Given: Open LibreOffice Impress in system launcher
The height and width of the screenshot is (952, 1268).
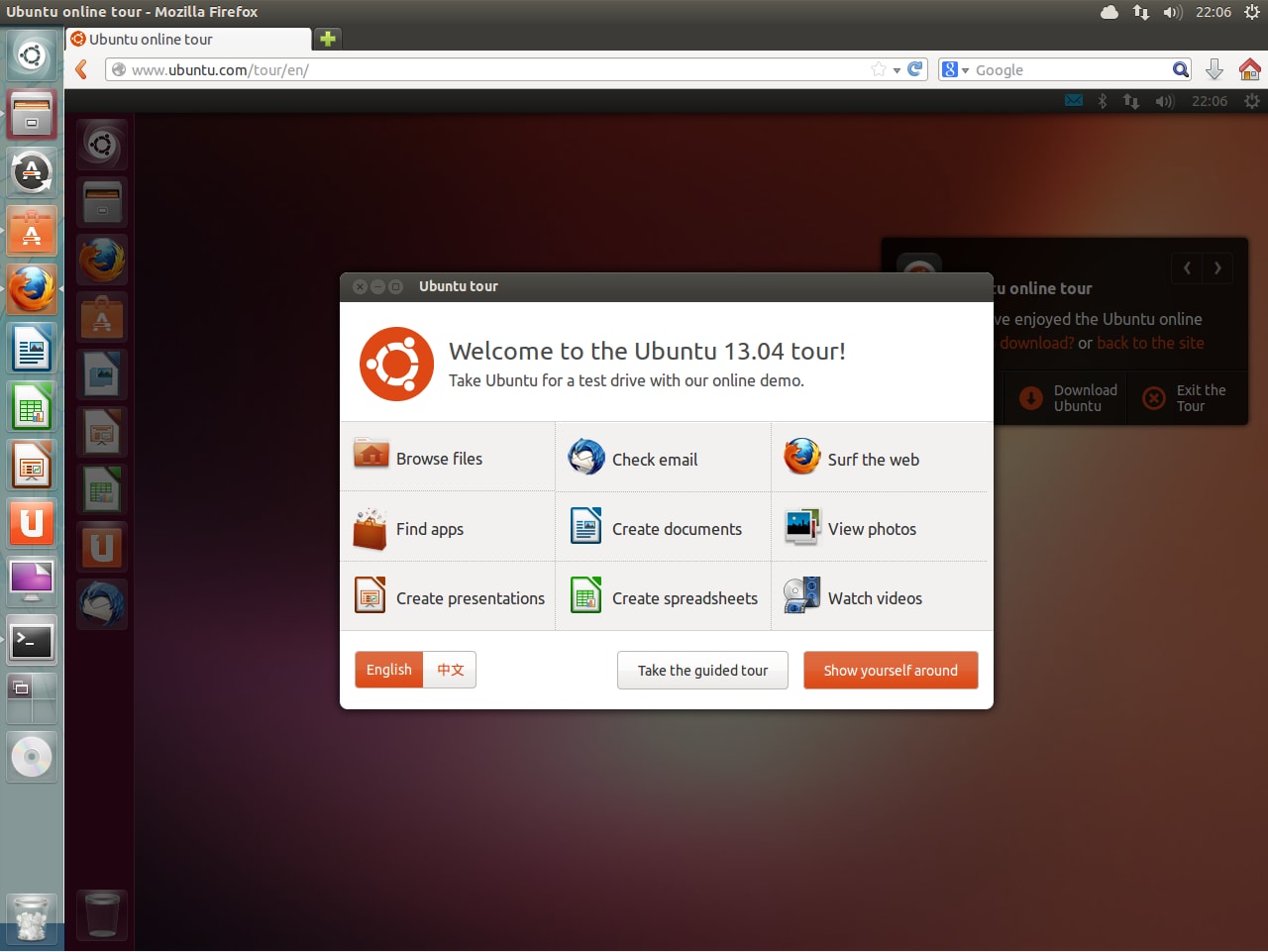Looking at the screenshot, I should 32,465.
